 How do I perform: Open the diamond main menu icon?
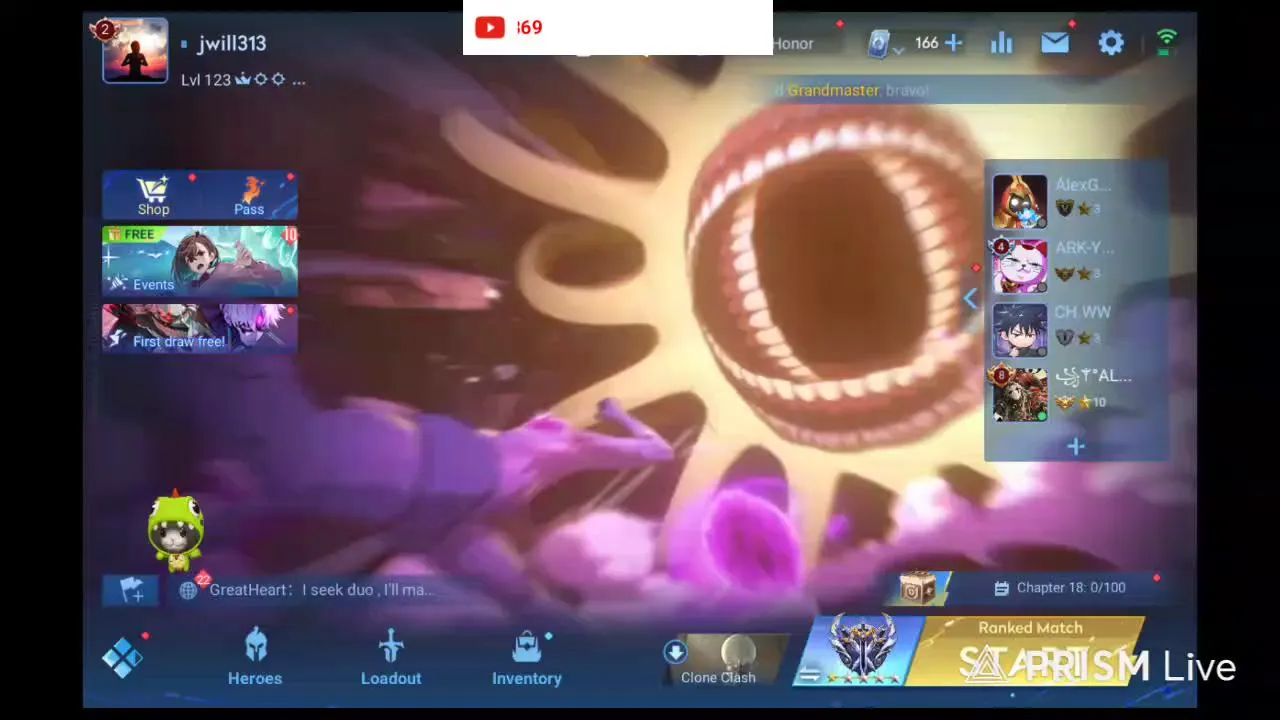[122, 658]
